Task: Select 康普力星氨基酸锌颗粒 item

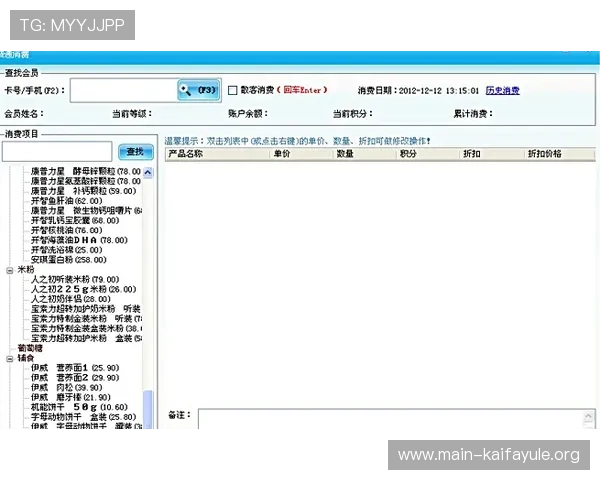Action: coord(86,181)
